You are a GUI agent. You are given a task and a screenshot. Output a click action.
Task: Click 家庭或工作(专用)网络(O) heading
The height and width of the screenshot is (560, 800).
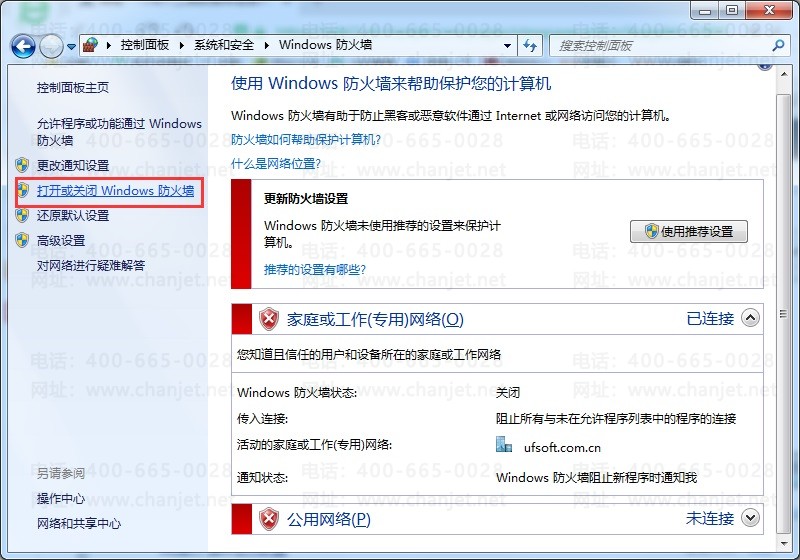(375, 319)
